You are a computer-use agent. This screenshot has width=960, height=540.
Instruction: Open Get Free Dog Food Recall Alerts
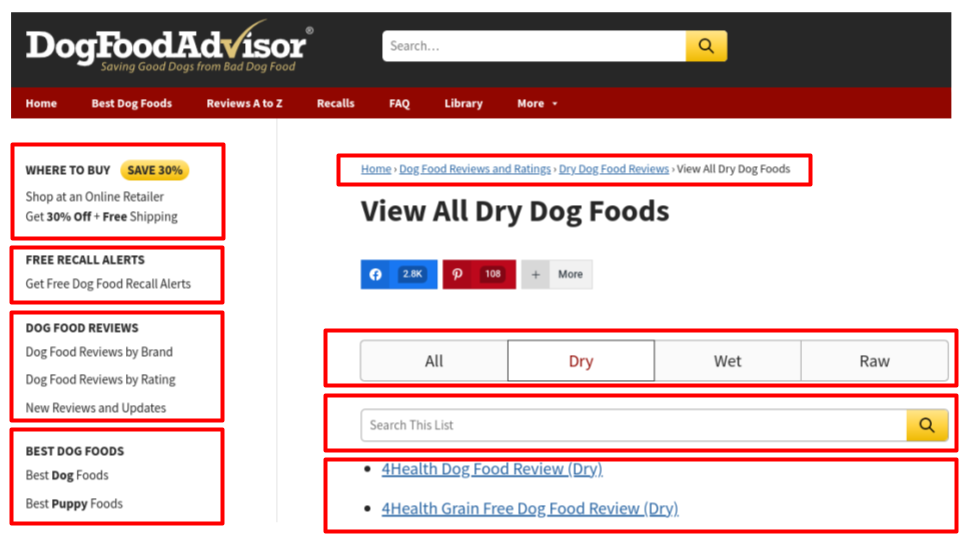108,283
